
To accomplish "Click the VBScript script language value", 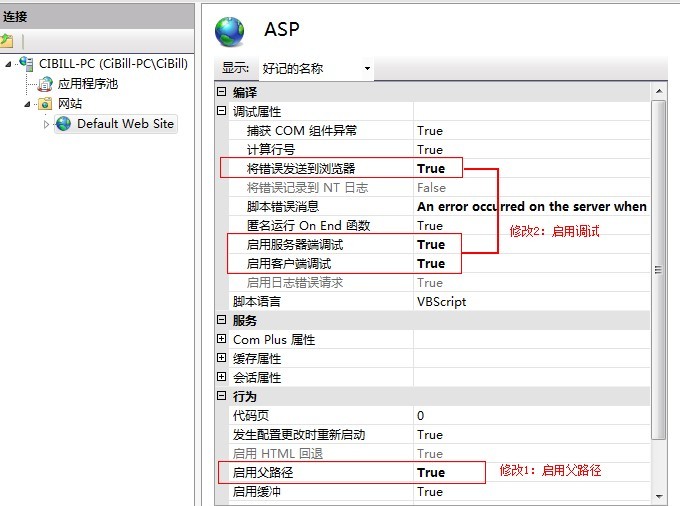I will [x=441, y=302].
